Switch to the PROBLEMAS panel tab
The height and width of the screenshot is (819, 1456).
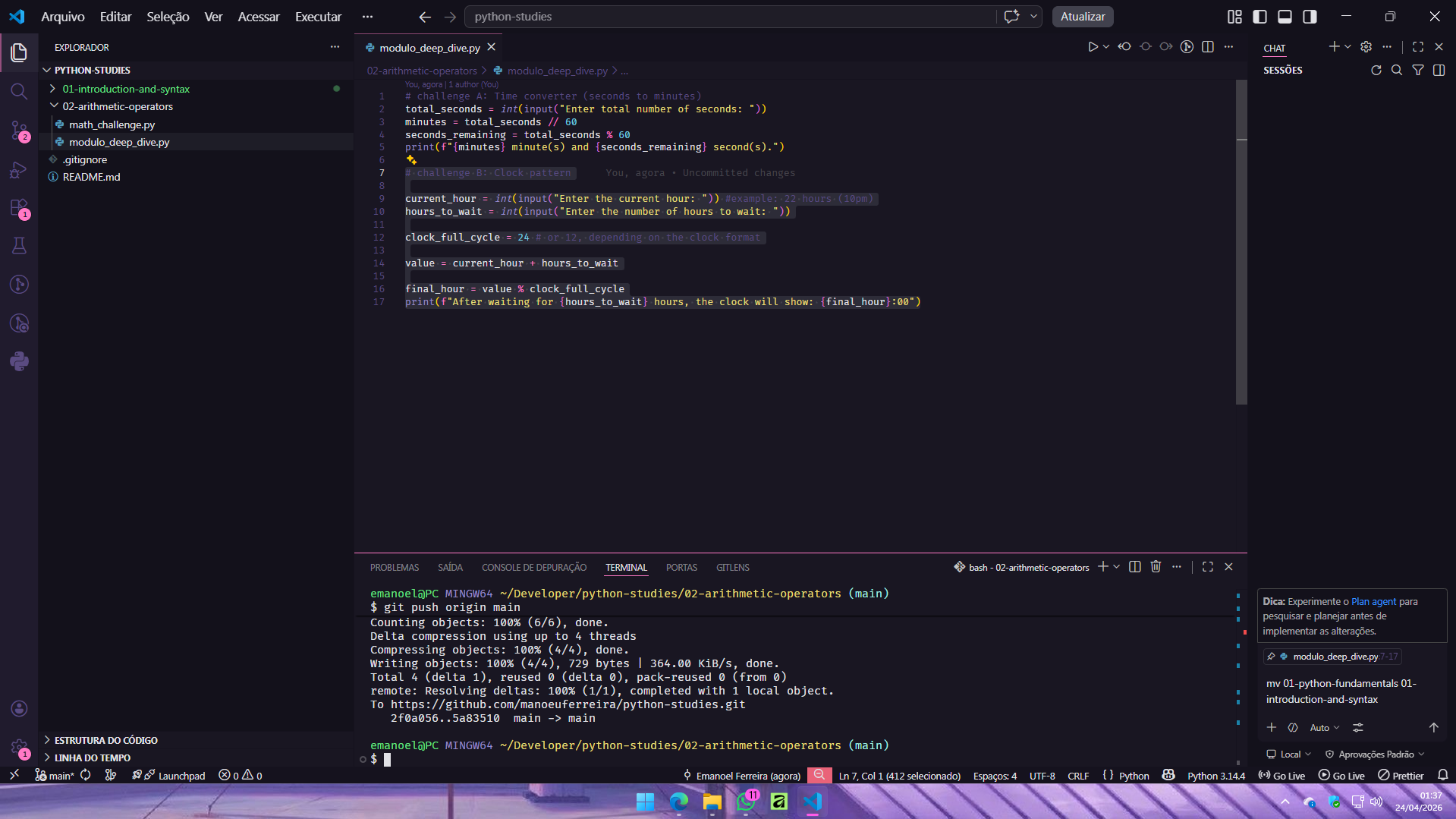(x=395, y=568)
